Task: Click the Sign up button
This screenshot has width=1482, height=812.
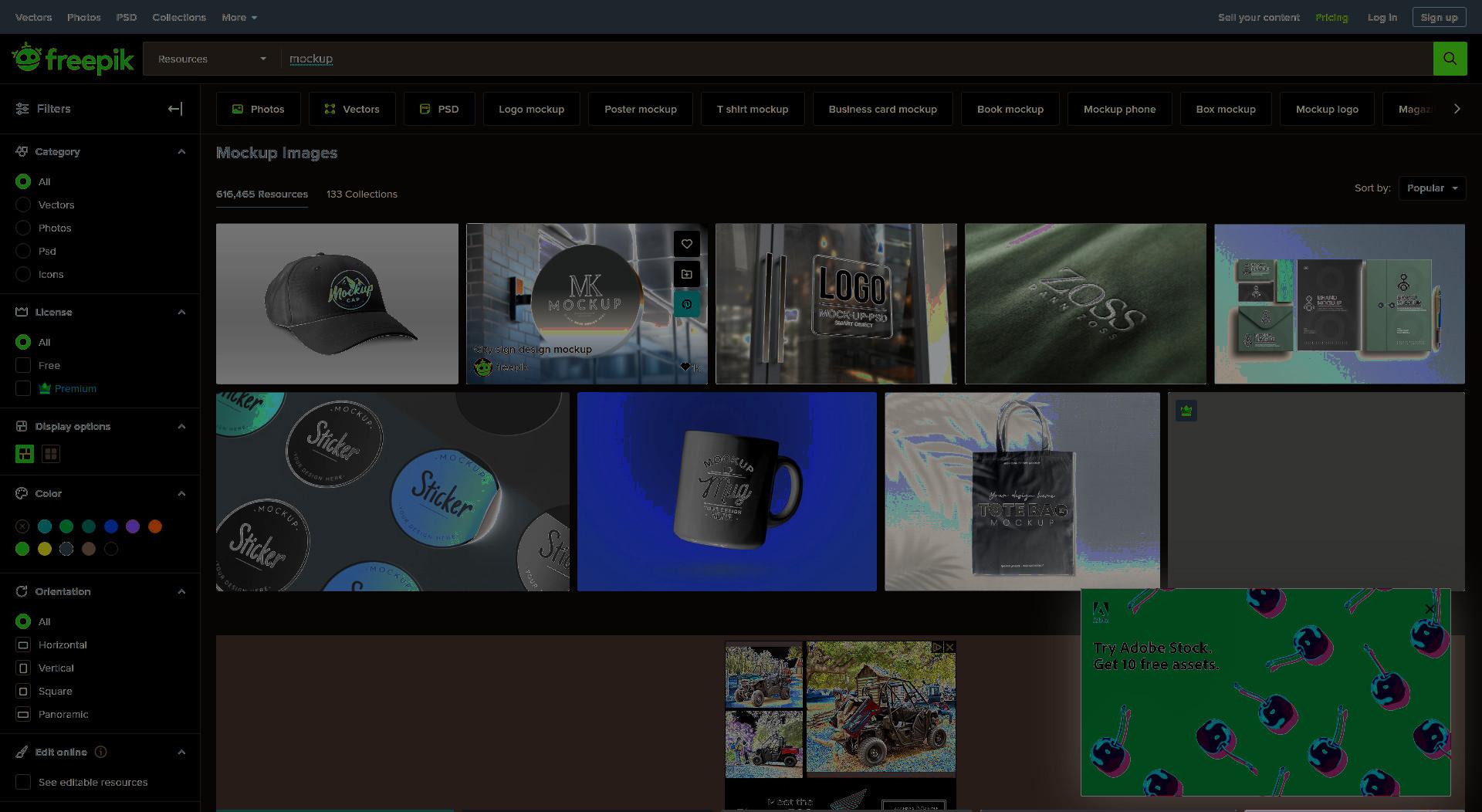Action: click(1439, 17)
